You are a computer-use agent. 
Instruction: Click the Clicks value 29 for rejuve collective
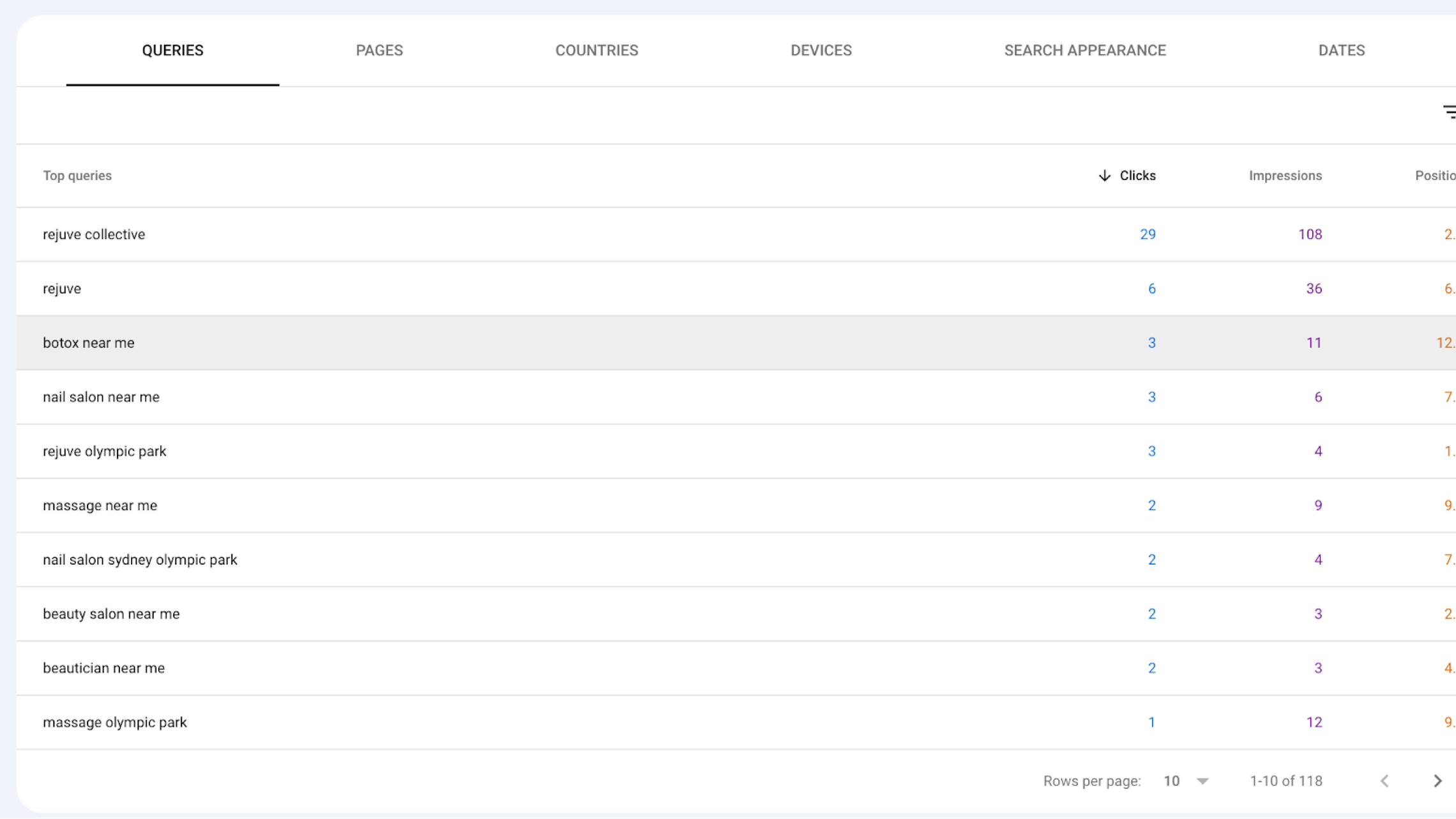pyautogui.click(x=1148, y=234)
